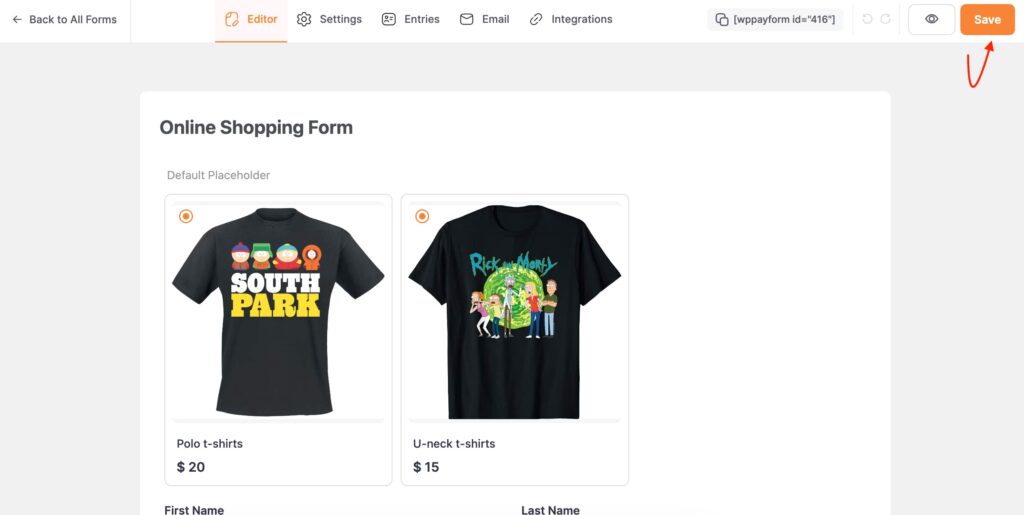
Task: Click the Entries list icon
Action: (x=389, y=20)
